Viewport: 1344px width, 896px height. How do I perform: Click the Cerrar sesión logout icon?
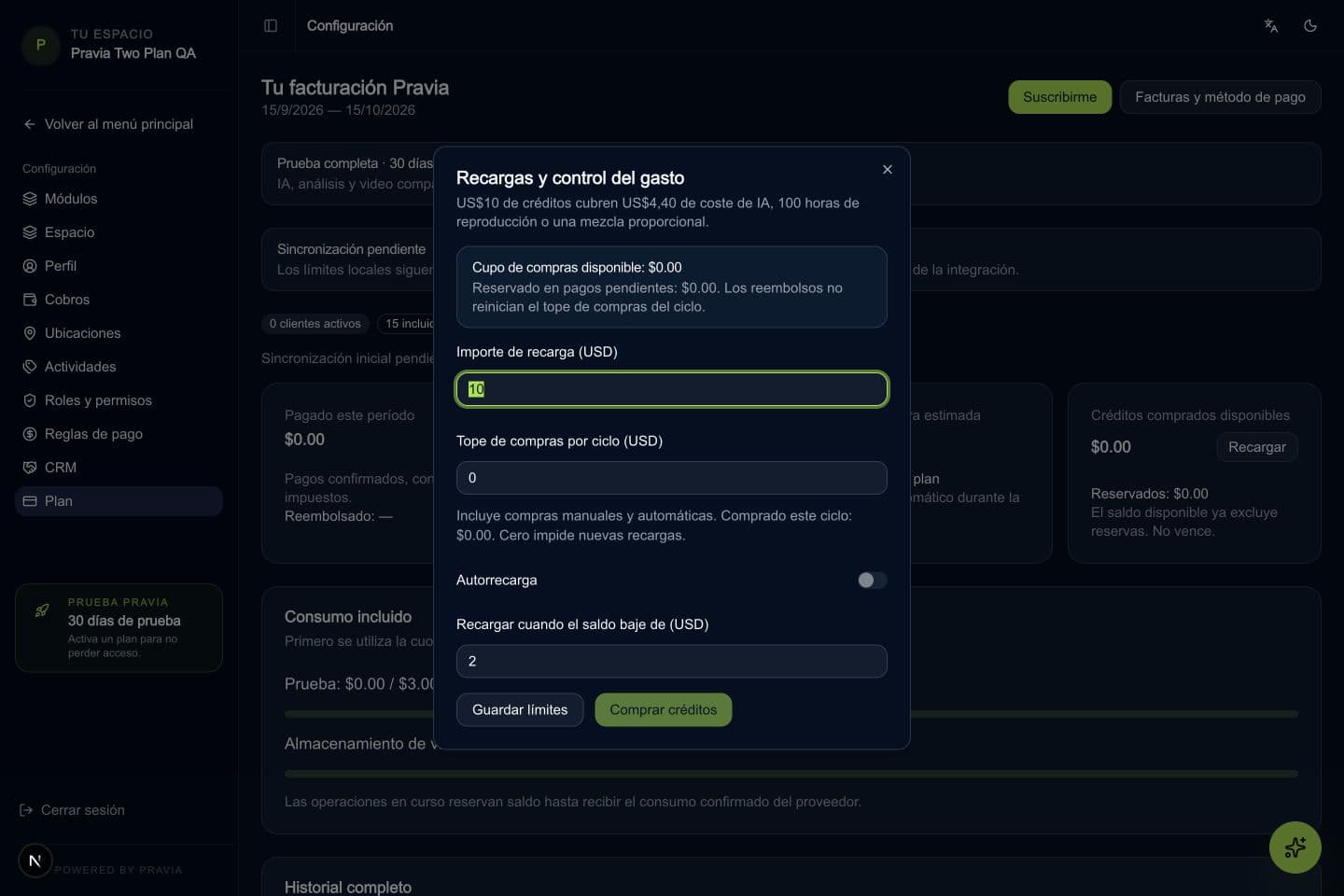[x=26, y=810]
